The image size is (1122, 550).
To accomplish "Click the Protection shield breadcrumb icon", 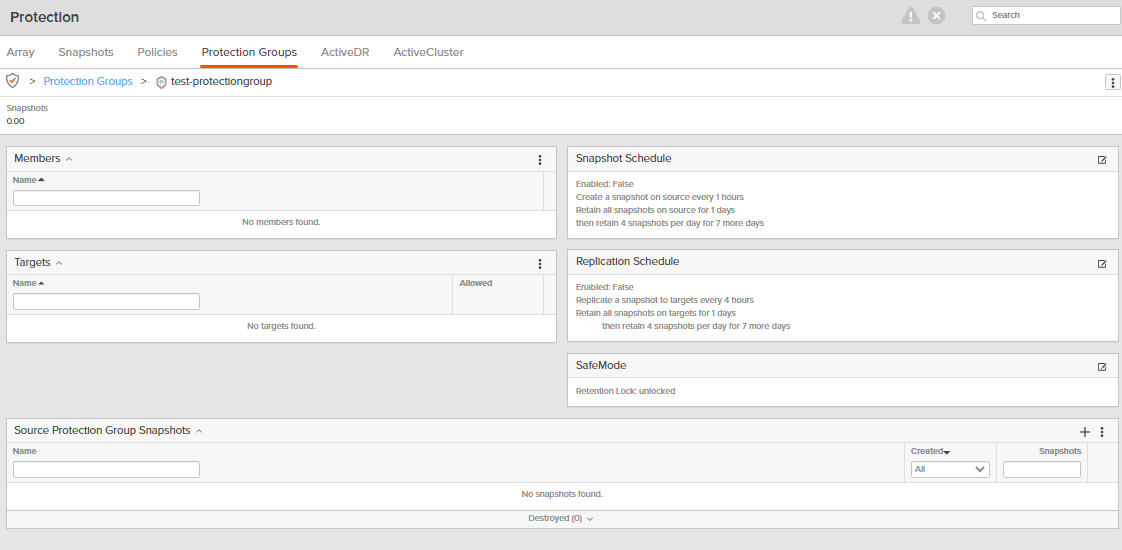I will 13,81.
